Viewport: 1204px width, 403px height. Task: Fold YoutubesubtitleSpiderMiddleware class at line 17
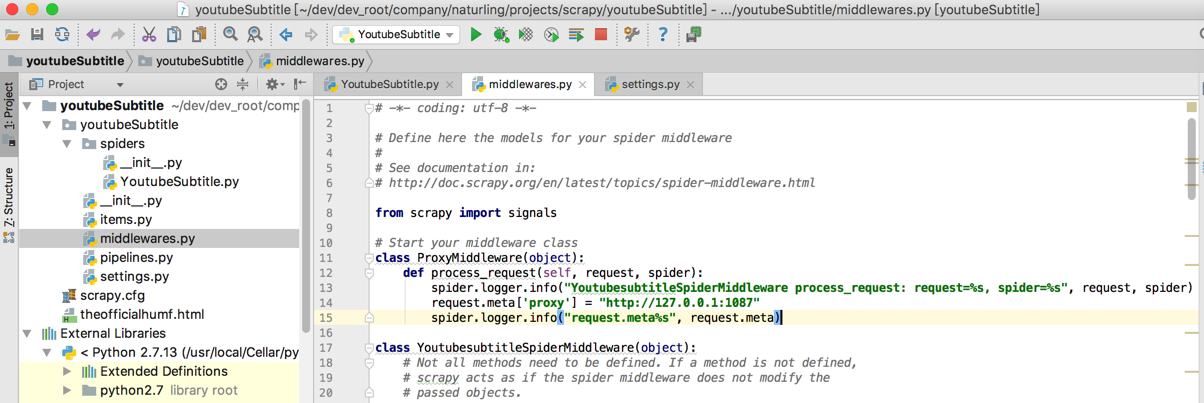(369, 348)
